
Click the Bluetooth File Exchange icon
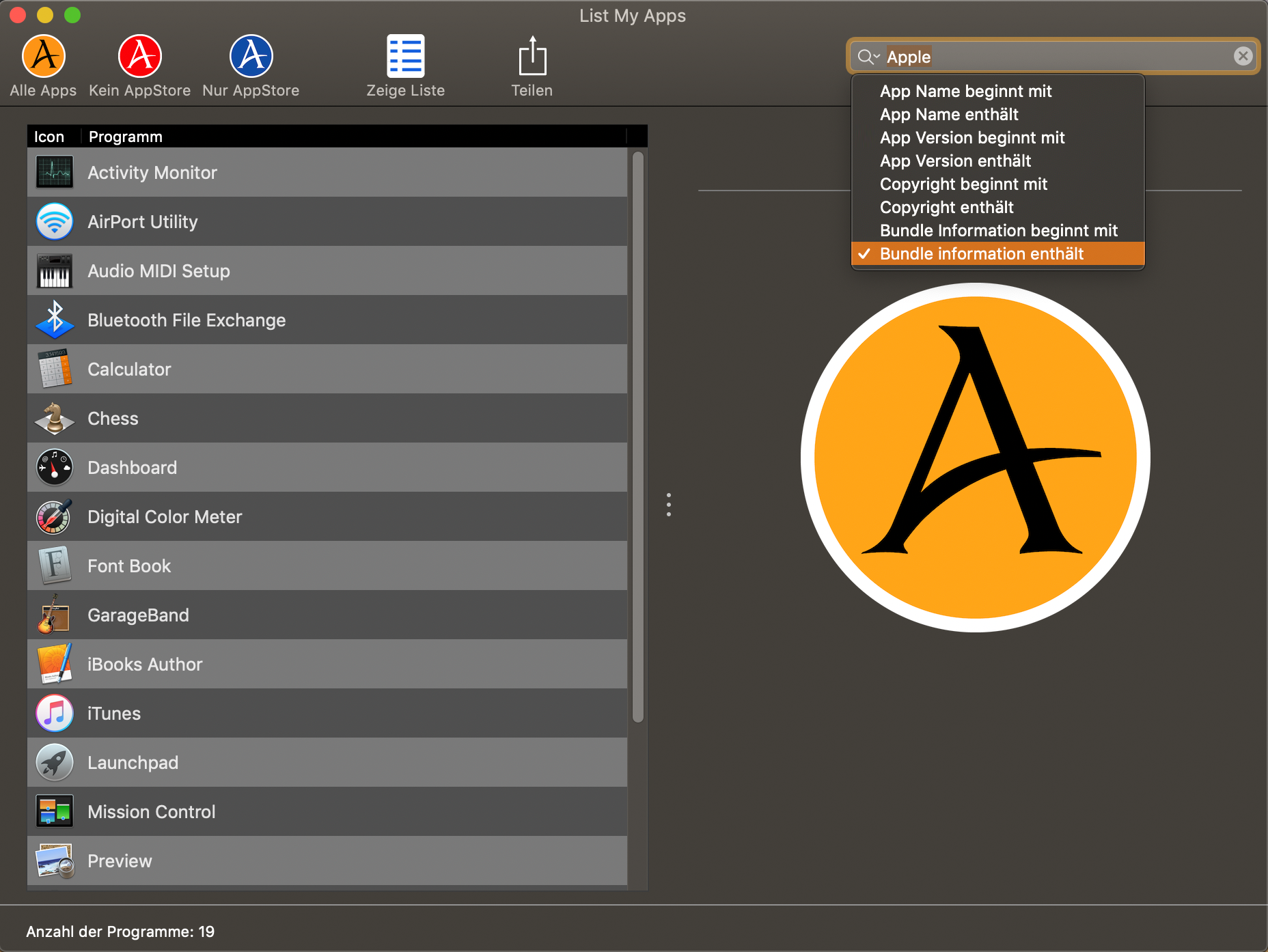pyautogui.click(x=55, y=320)
